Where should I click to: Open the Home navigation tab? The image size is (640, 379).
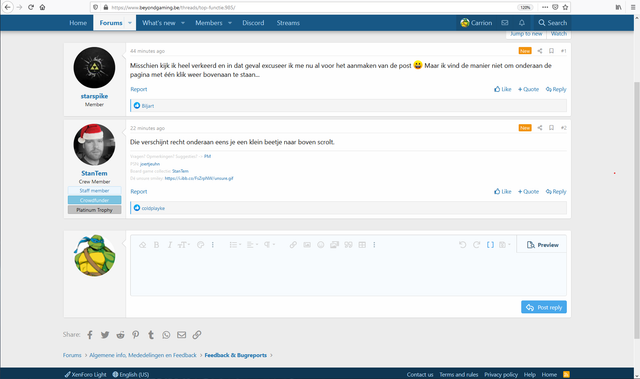pyautogui.click(x=78, y=23)
